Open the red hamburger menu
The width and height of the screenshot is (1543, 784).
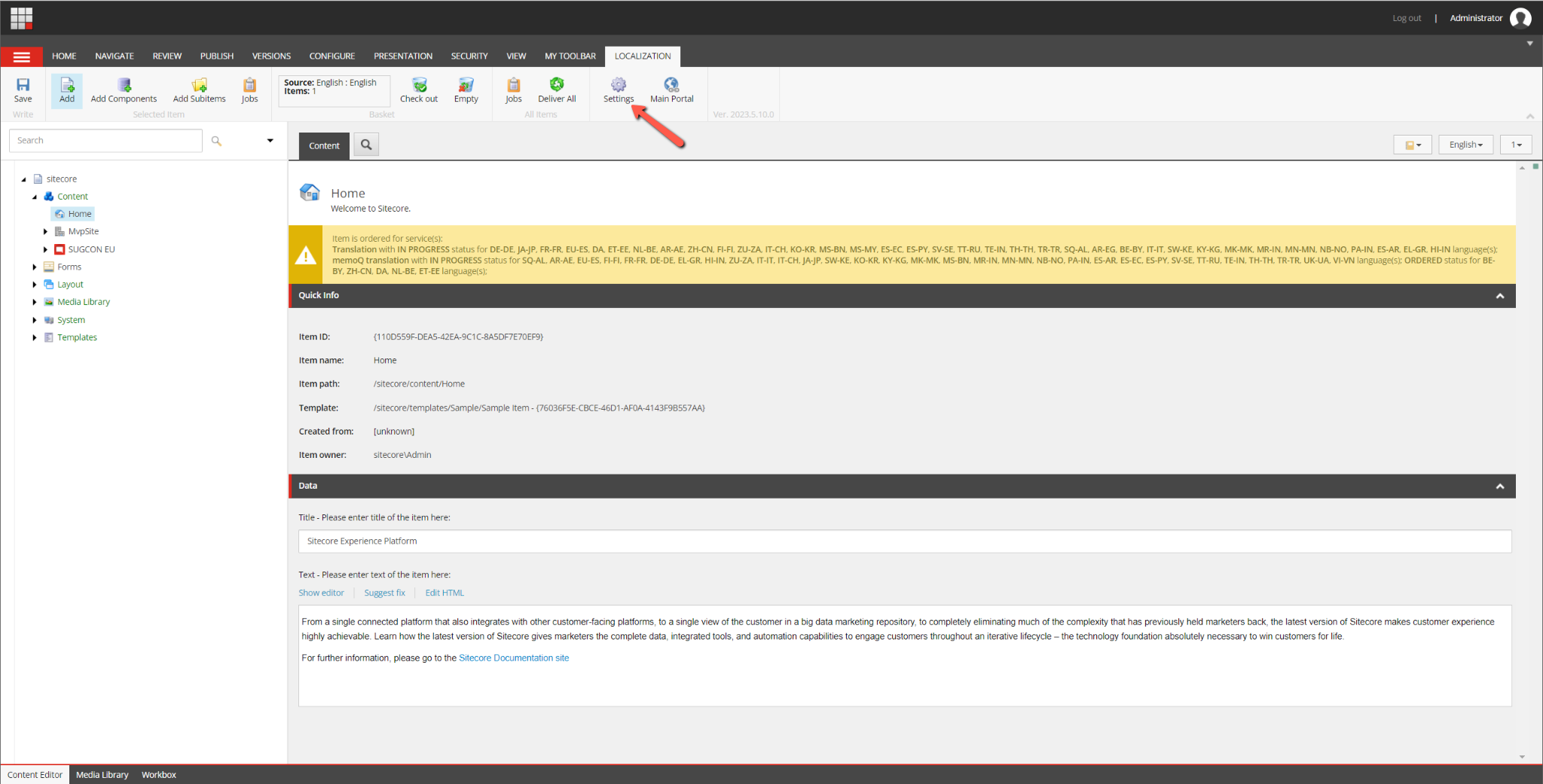click(x=21, y=56)
